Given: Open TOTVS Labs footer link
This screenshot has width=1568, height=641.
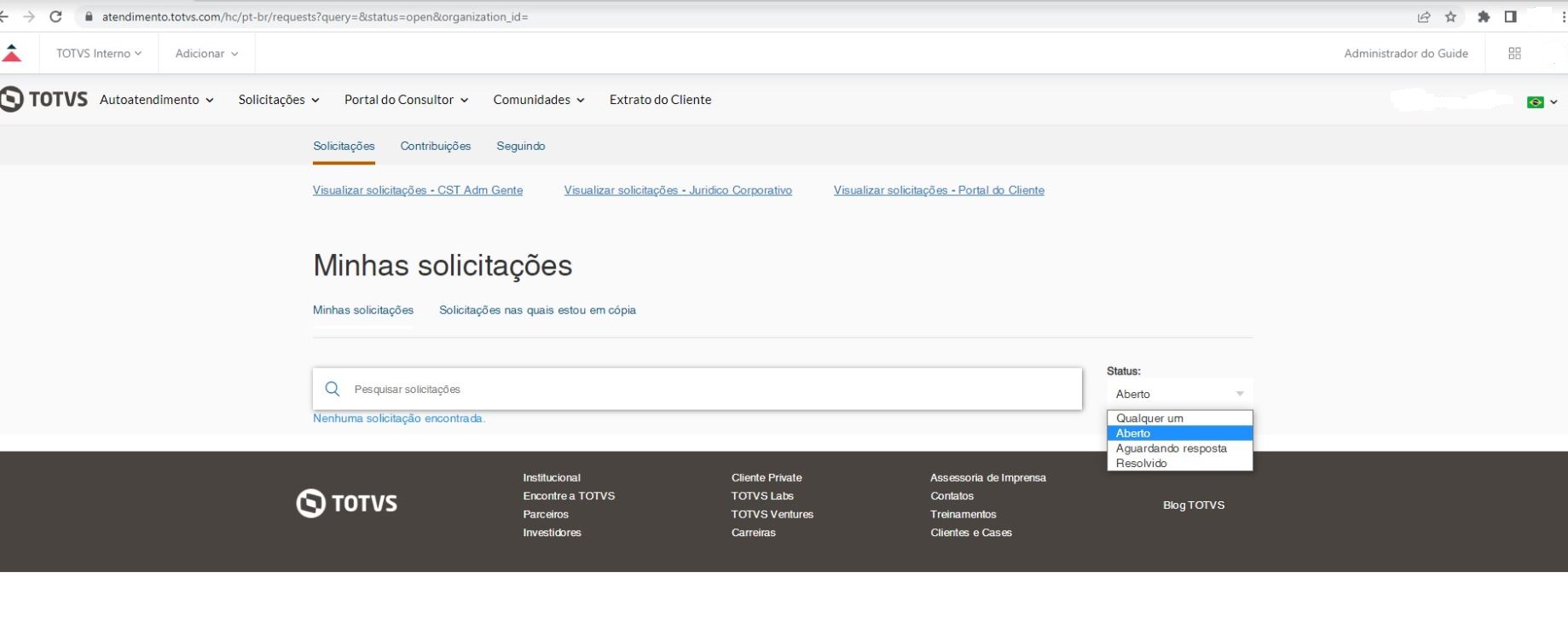Looking at the screenshot, I should (762, 496).
